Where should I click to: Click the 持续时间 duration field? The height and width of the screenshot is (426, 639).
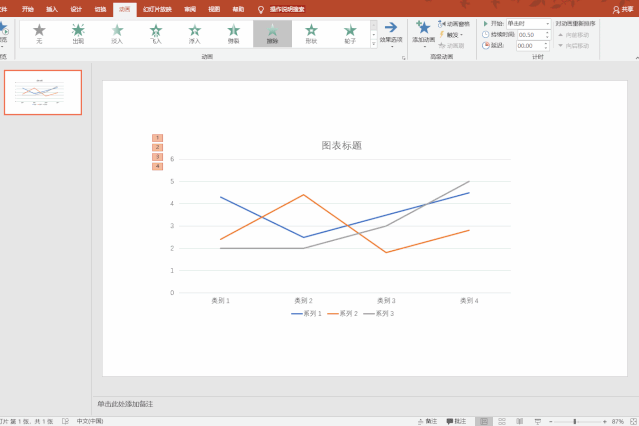click(x=531, y=35)
